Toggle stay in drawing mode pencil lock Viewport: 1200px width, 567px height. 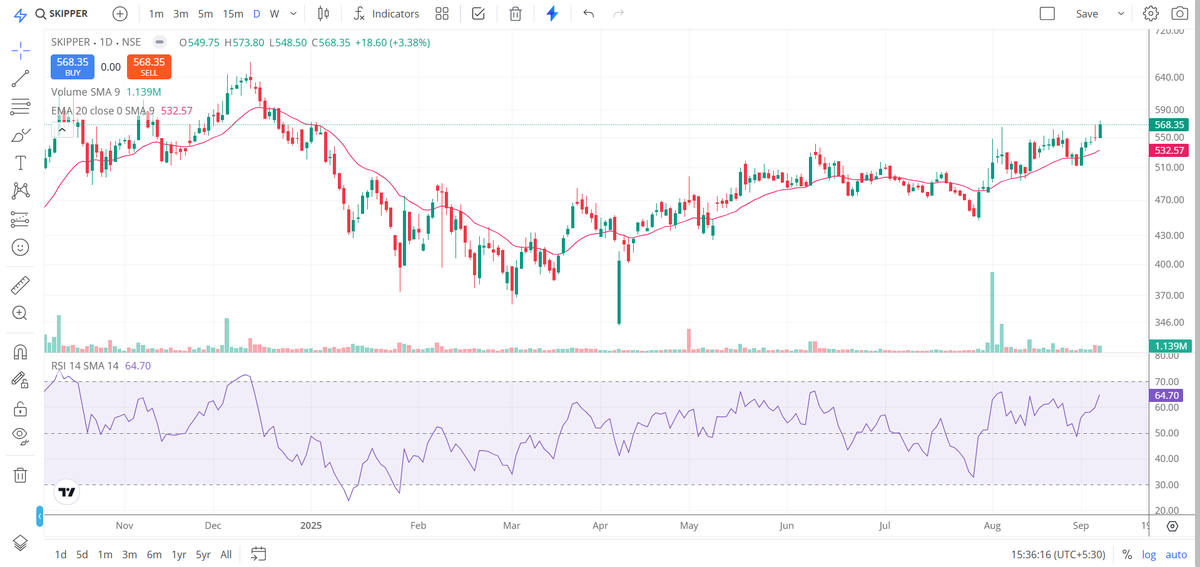pos(20,380)
